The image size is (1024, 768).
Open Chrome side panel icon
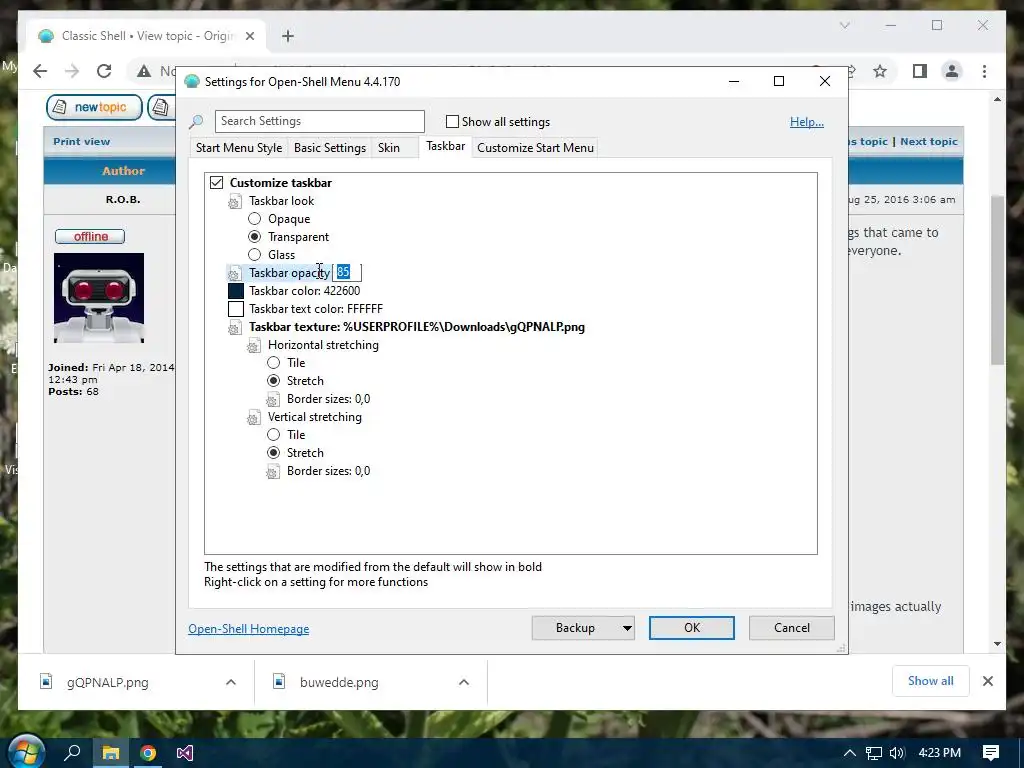920,71
